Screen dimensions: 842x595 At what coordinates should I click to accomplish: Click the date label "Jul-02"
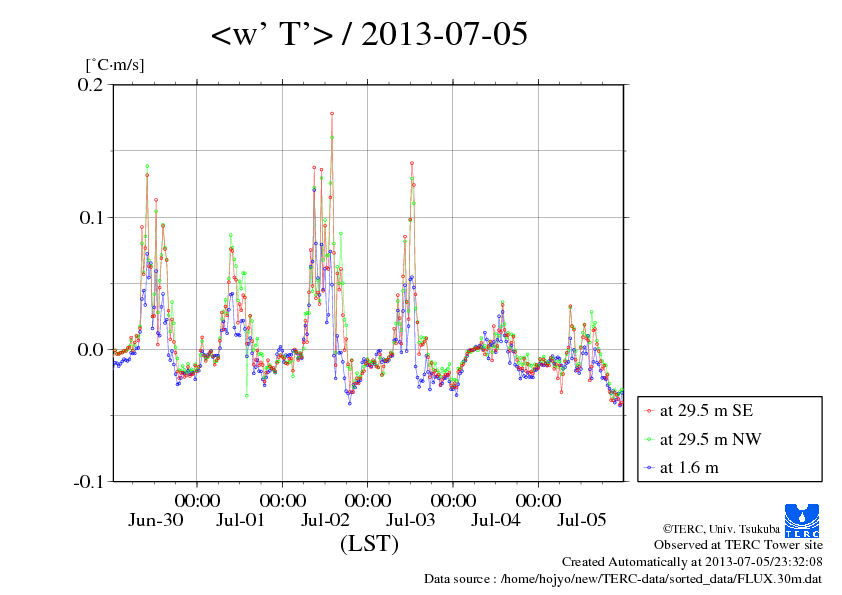(325, 520)
